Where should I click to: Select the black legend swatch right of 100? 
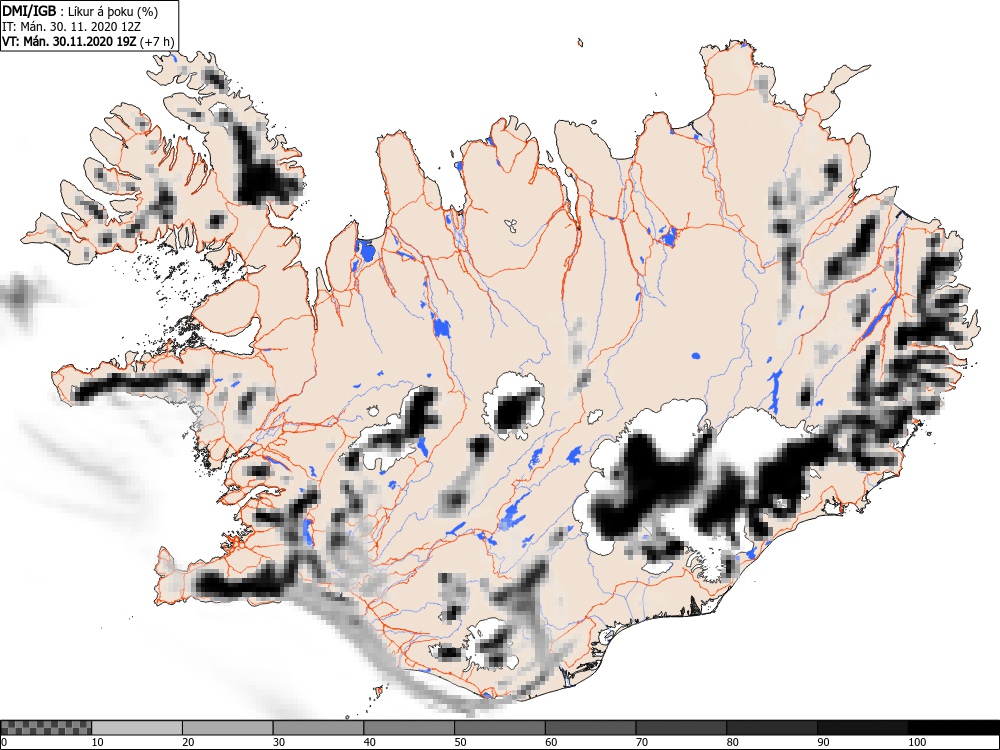pos(953,728)
